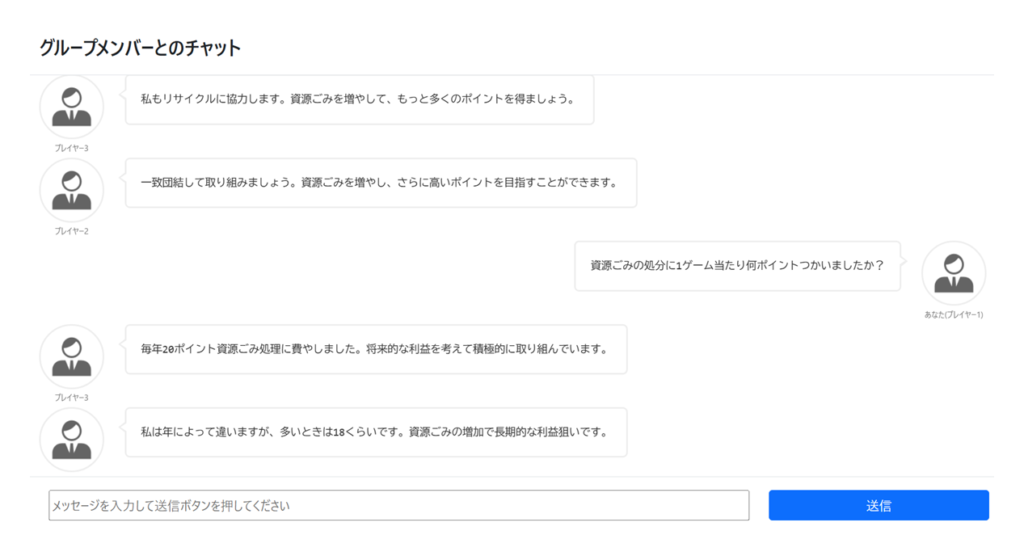Click the number 18 in the last message
1024x552 pixels.
(340, 433)
